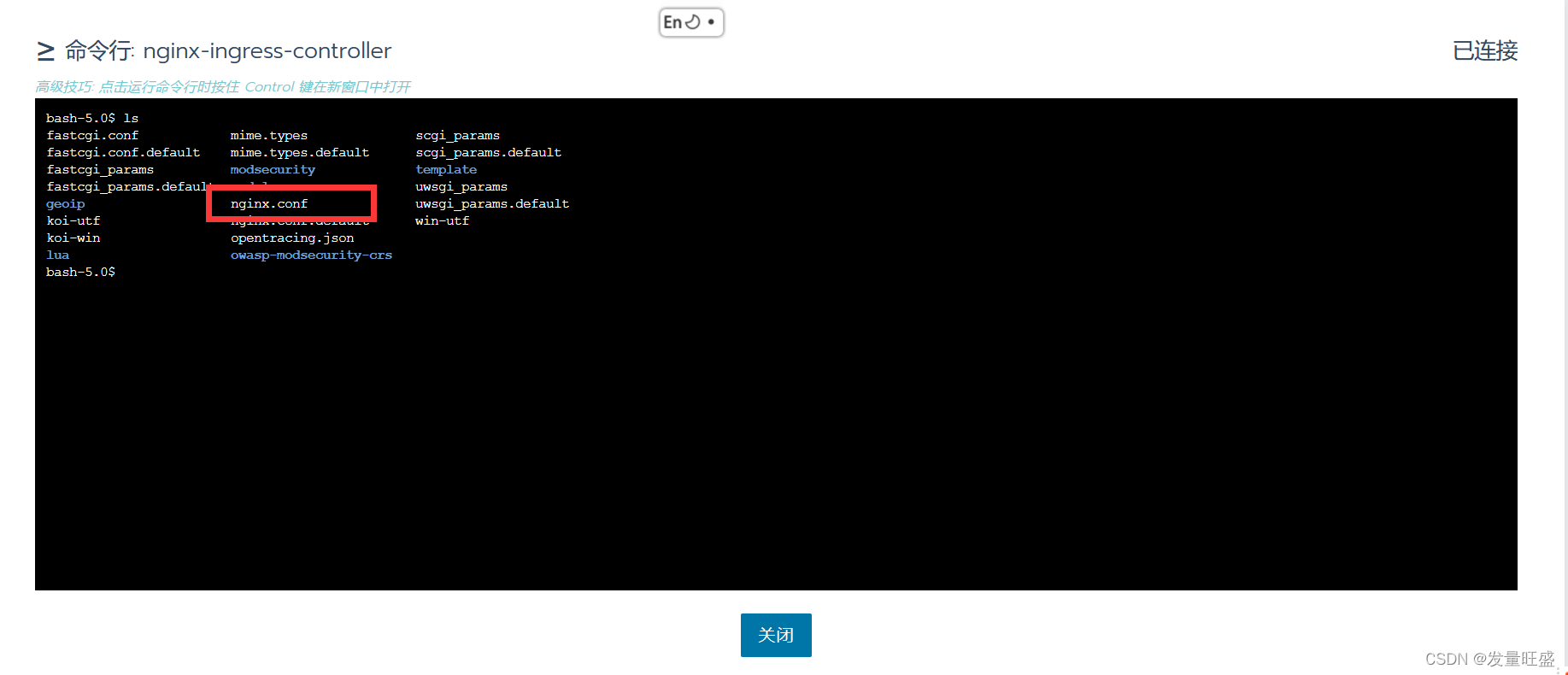The width and height of the screenshot is (1568, 675).
Task: Click the last bash-5.0$ prompt line
Action: point(80,272)
